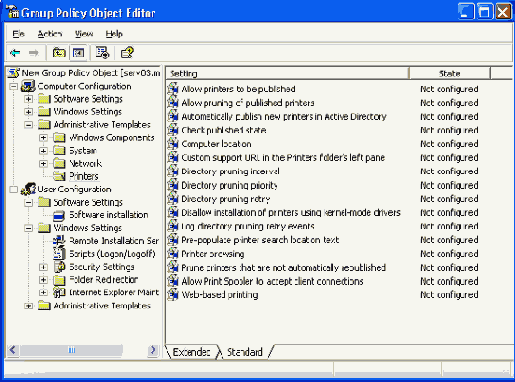Click the User Configuration user icon
Screen dimensions: 515x382
28,189
